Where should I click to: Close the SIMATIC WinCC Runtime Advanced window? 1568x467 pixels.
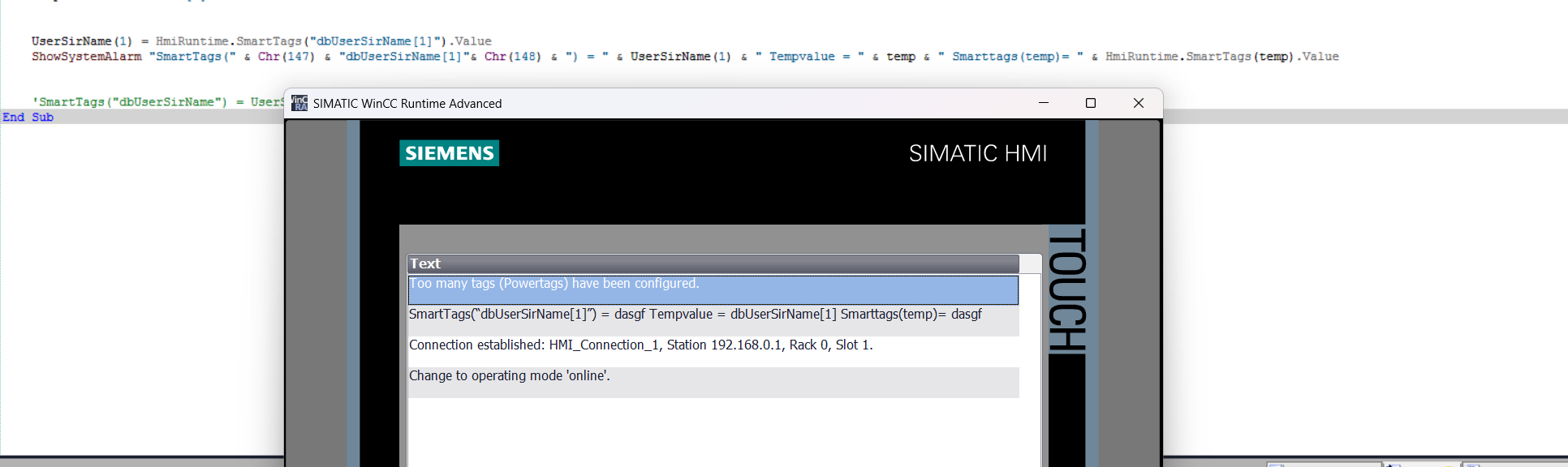point(1139,103)
